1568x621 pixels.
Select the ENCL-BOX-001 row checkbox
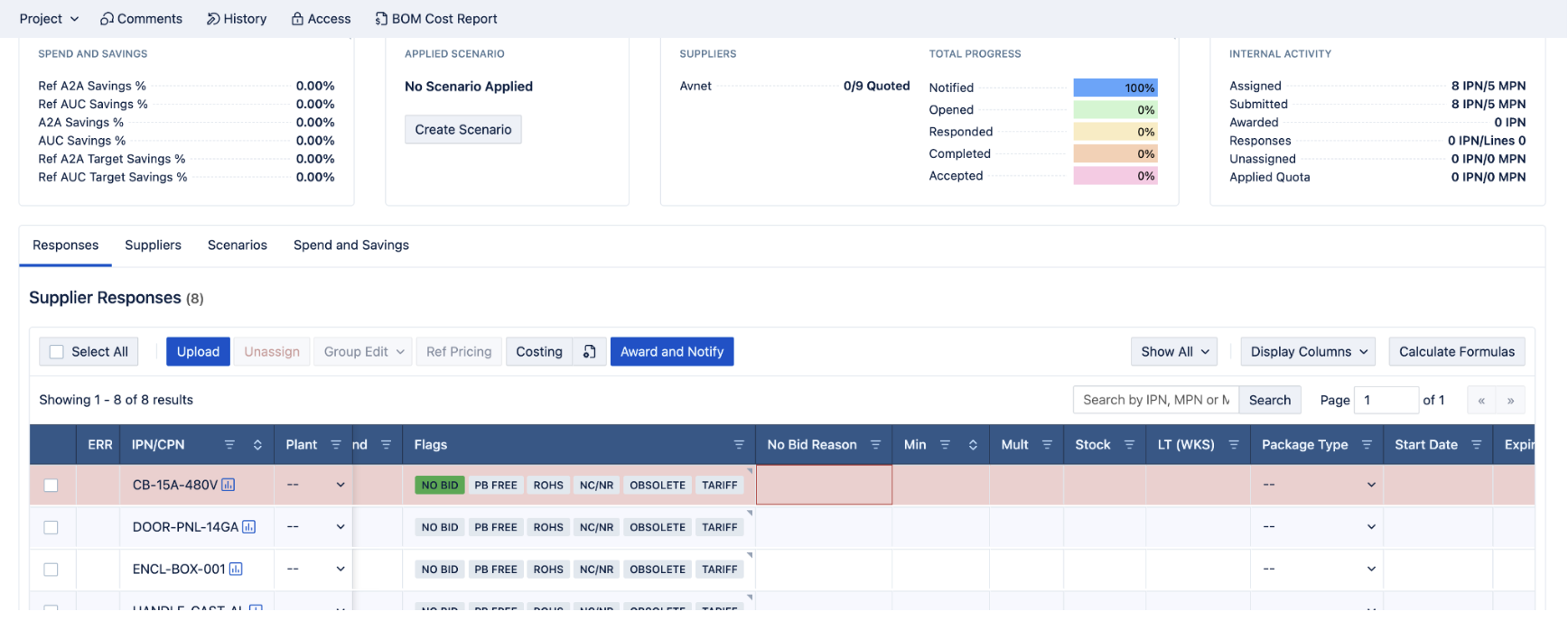(51, 570)
